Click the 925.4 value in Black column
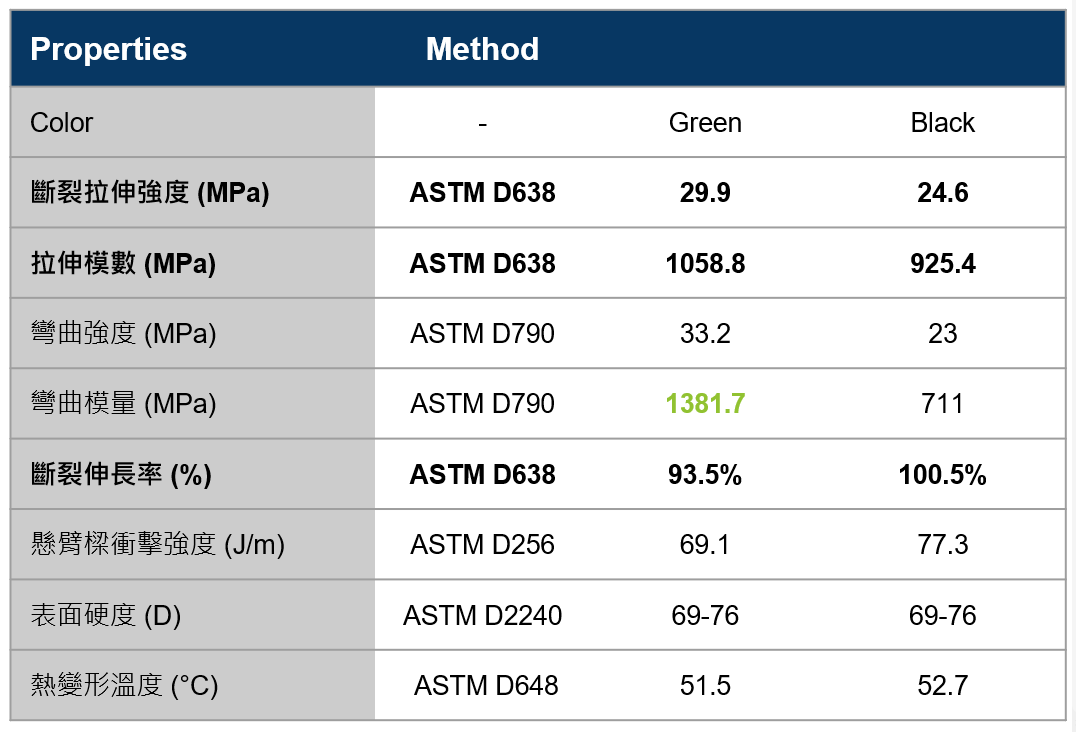The width and height of the screenshot is (1076, 732). pyautogui.click(x=942, y=264)
